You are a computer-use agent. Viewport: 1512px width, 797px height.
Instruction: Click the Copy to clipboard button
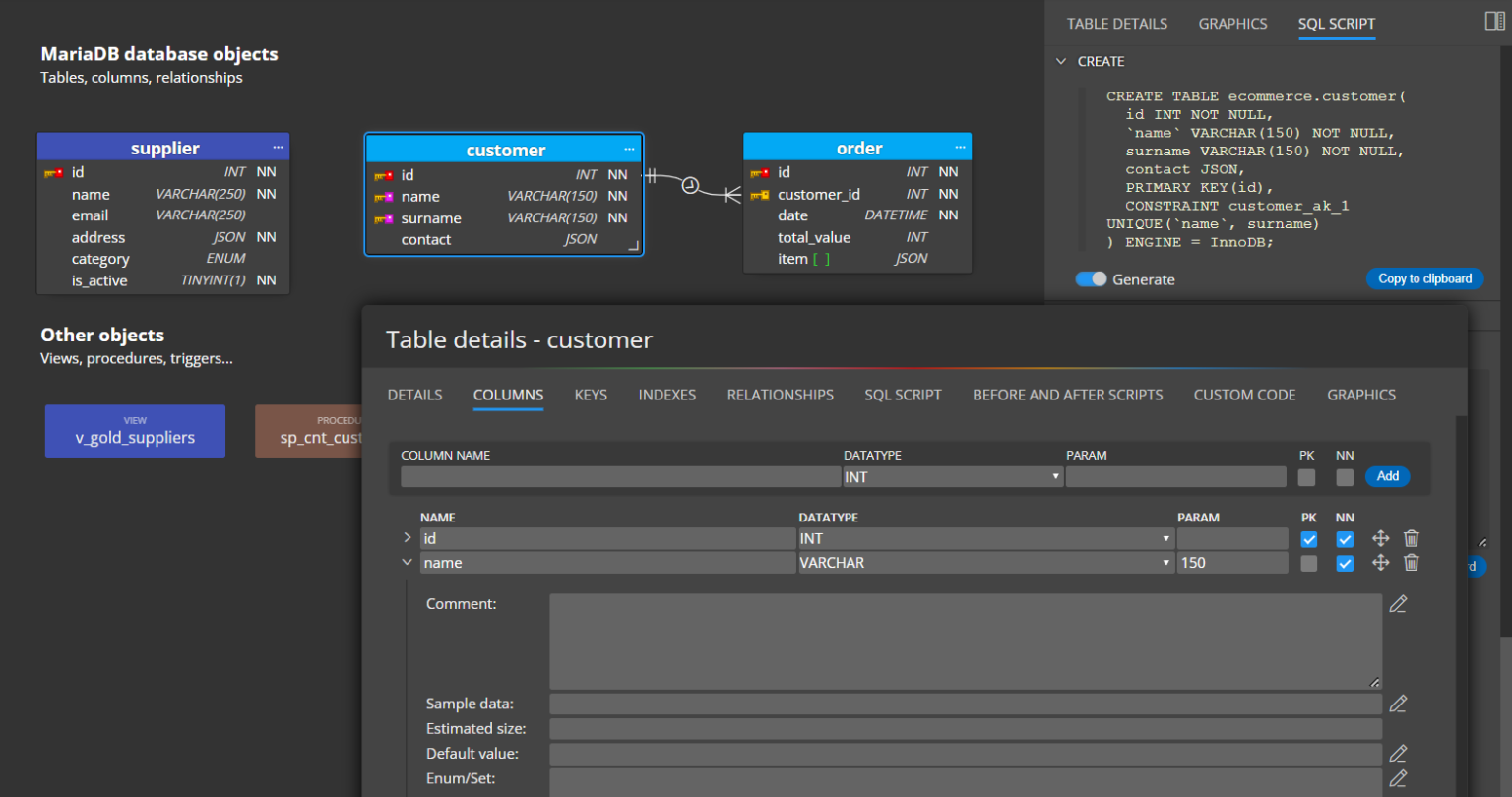click(x=1424, y=278)
